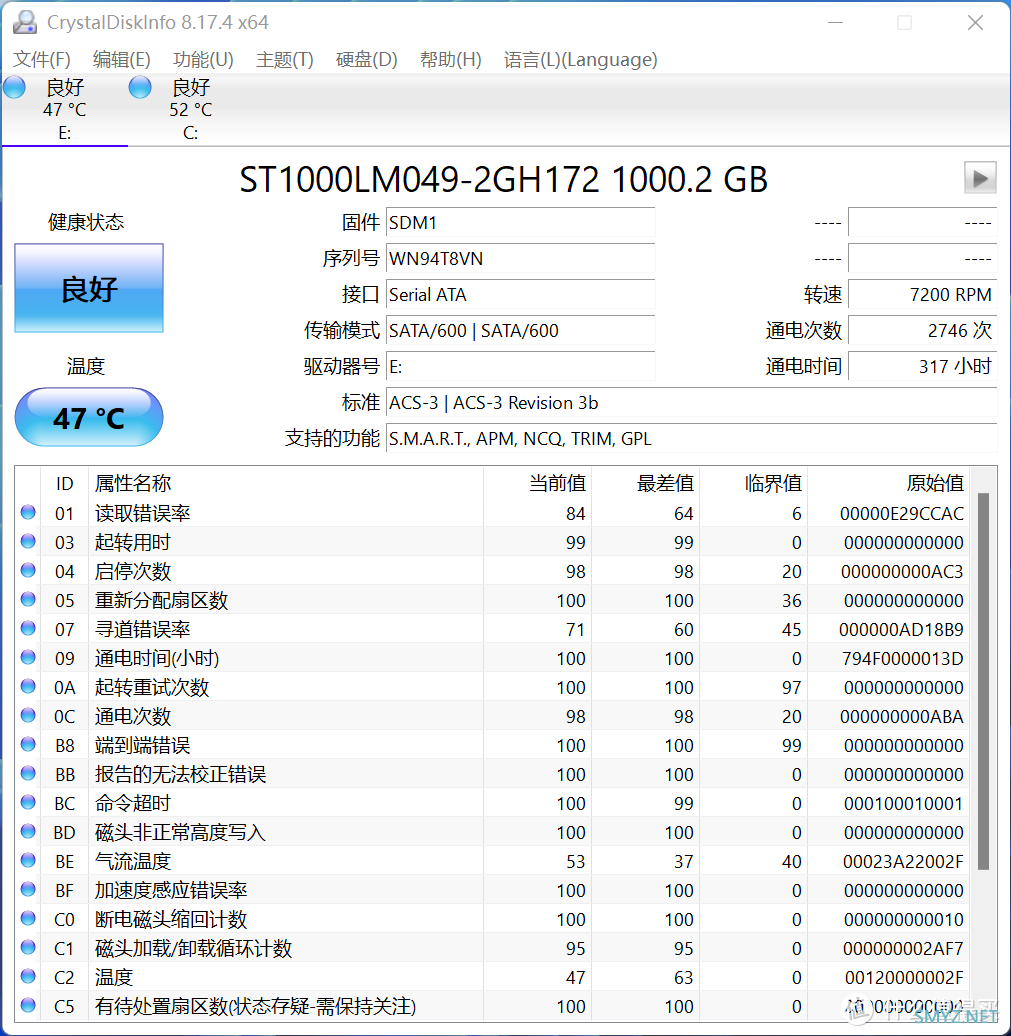
Task: Close the CrystalDiskInfo window
Action: 975,22
